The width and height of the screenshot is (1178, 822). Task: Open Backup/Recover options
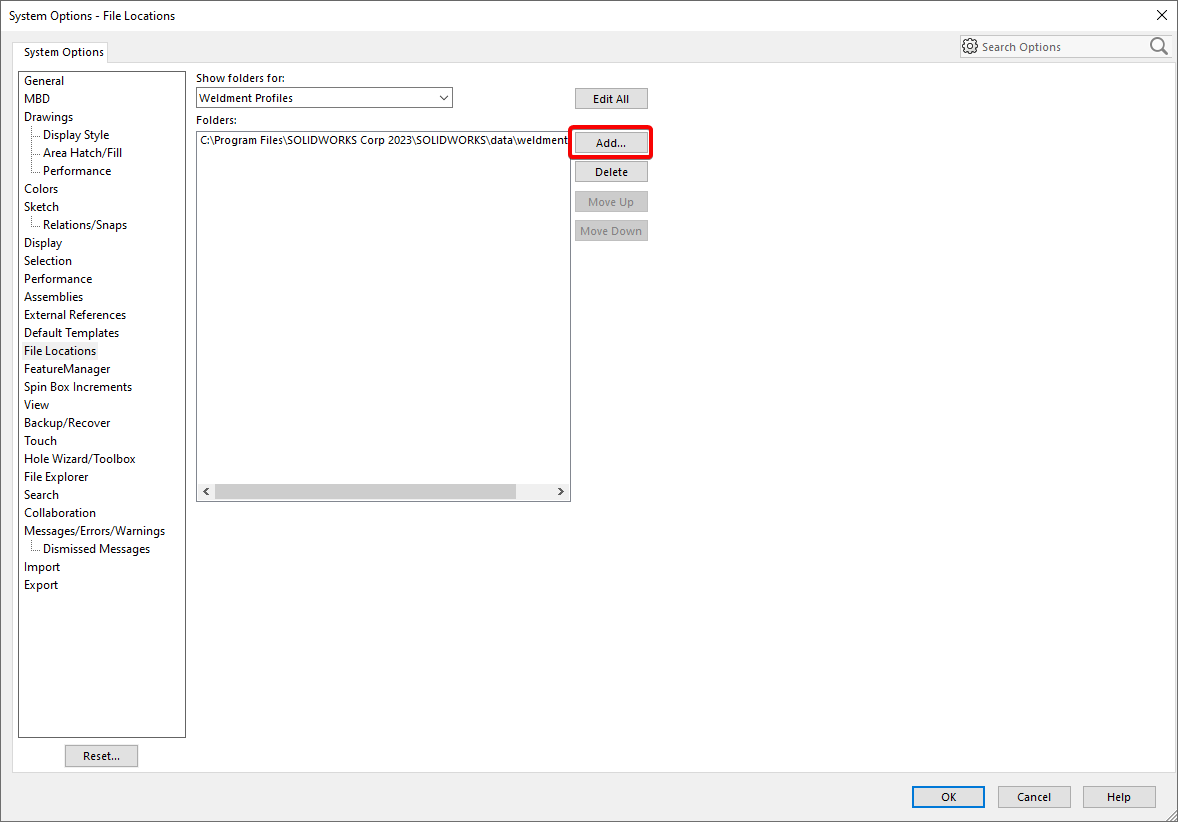click(67, 423)
